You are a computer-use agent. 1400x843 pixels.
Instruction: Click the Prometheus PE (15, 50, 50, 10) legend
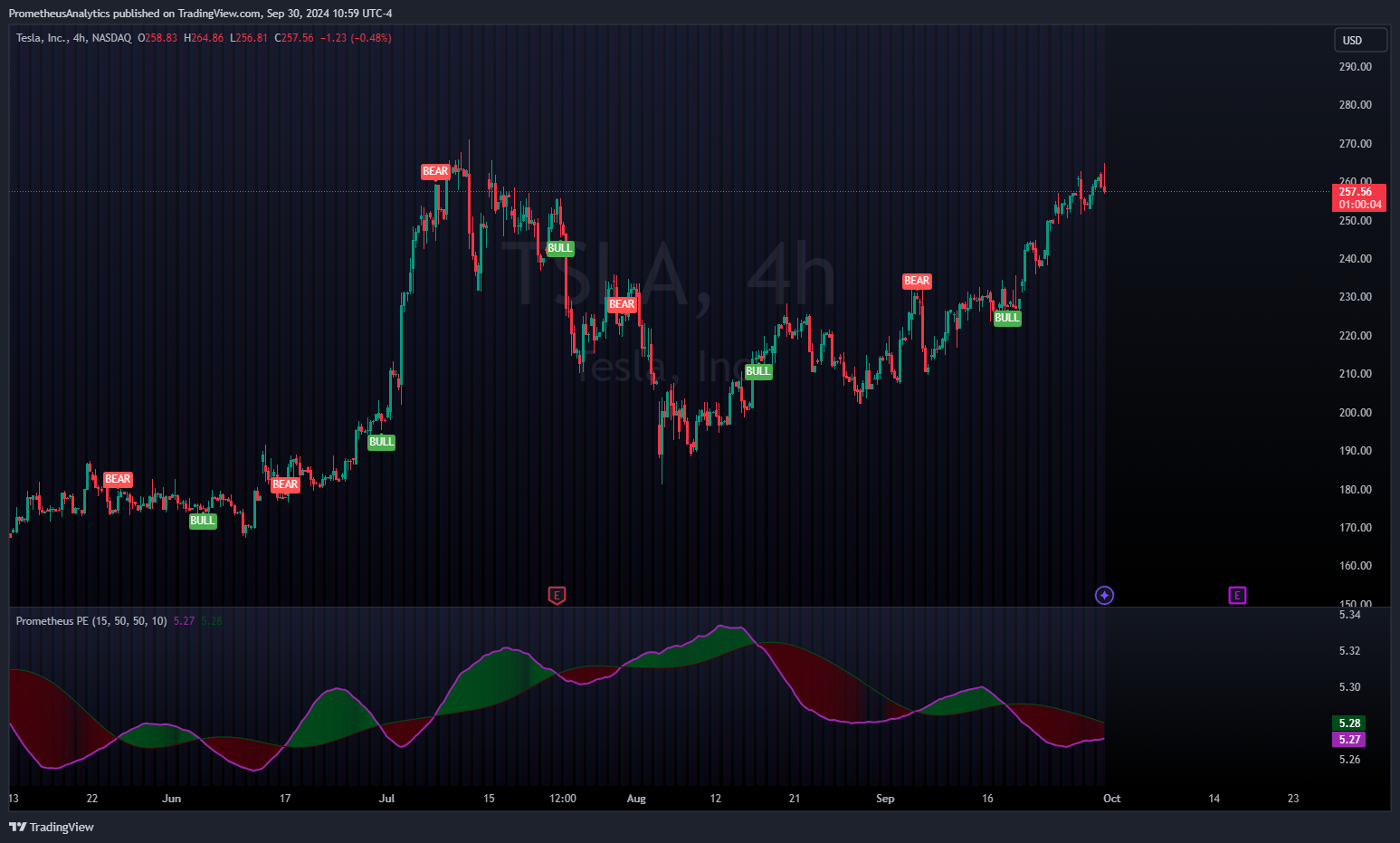(x=90, y=621)
